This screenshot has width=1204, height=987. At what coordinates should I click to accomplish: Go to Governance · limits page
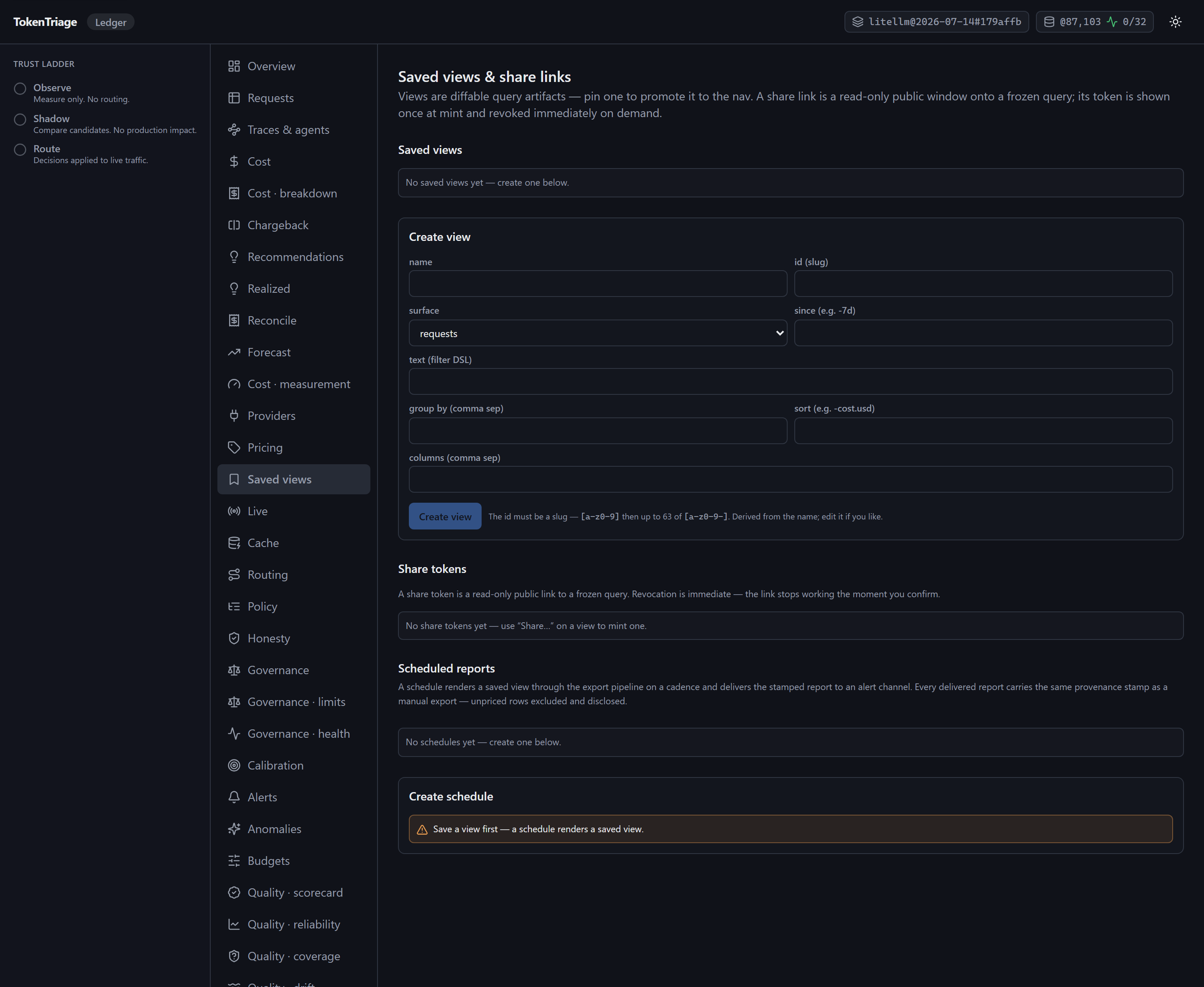point(294,702)
